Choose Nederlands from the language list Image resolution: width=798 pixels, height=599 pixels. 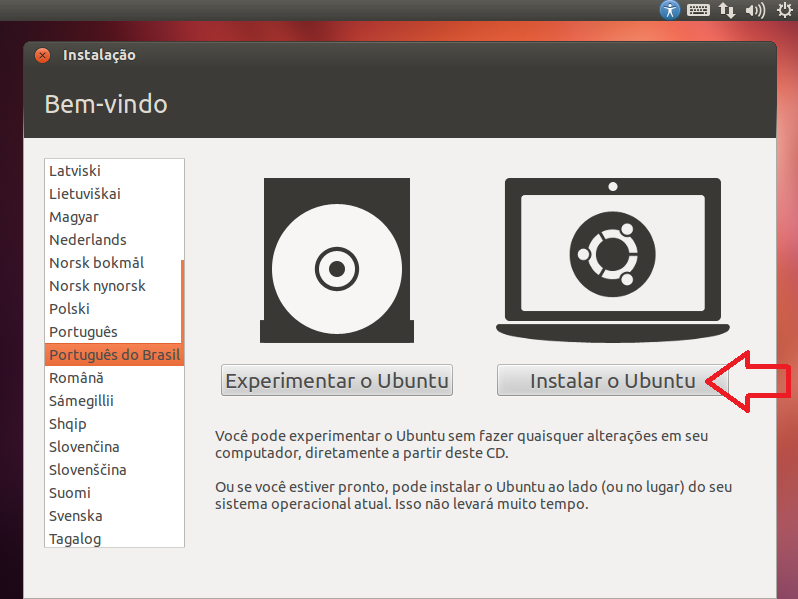tap(114, 240)
